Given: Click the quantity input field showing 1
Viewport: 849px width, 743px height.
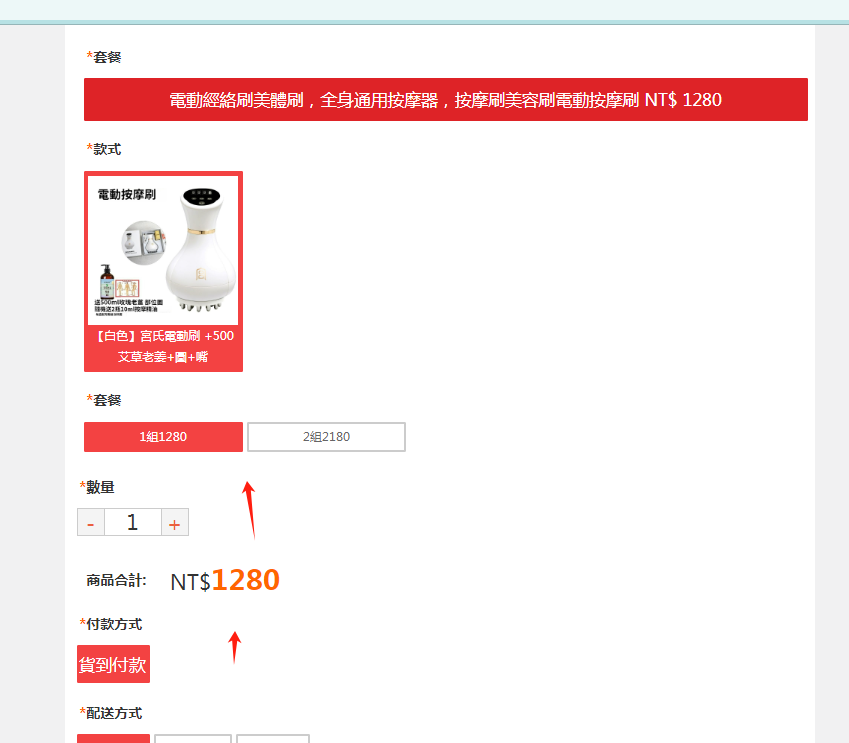Looking at the screenshot, I should click(133, 522).
